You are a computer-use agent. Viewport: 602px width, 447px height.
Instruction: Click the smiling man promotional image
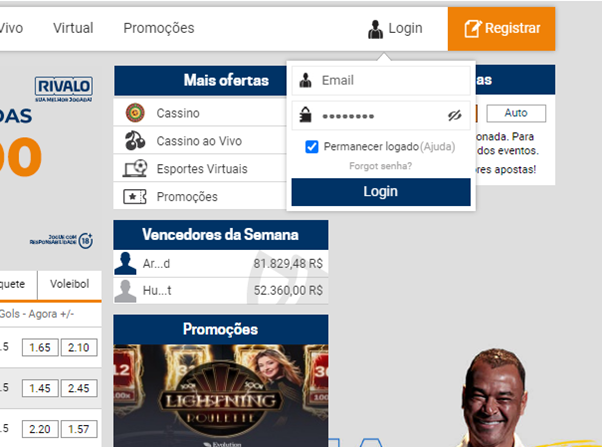[495, 398]
